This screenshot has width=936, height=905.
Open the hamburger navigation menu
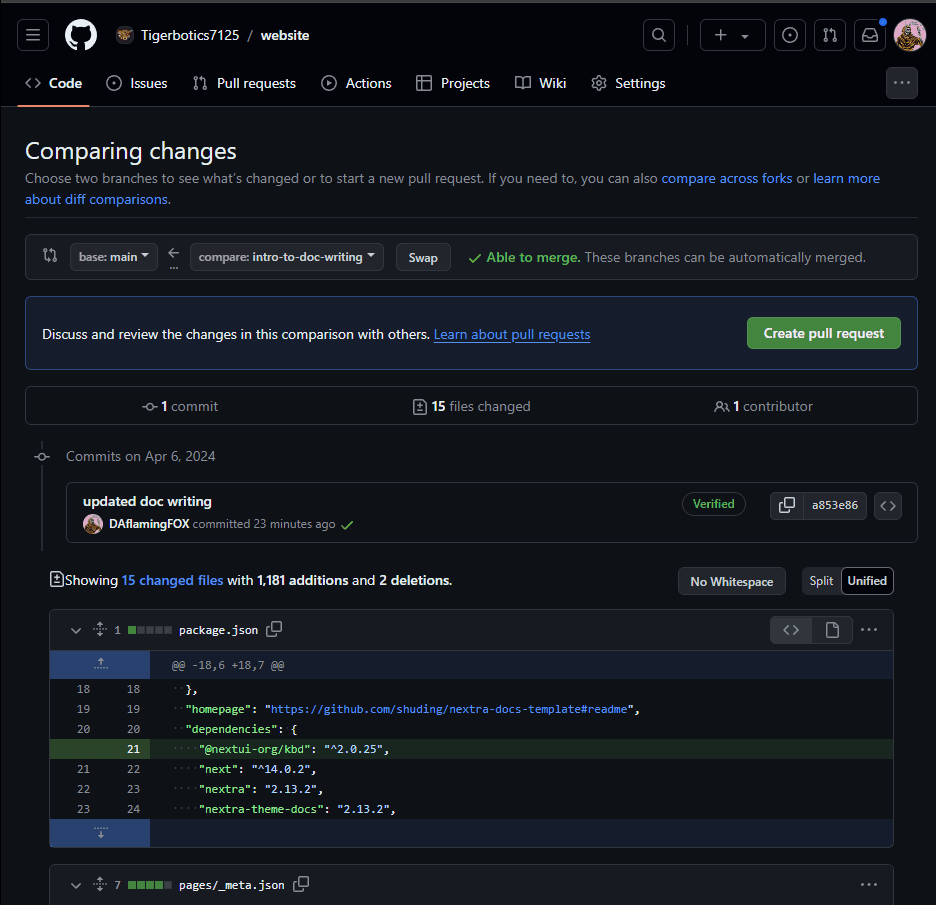33,35
